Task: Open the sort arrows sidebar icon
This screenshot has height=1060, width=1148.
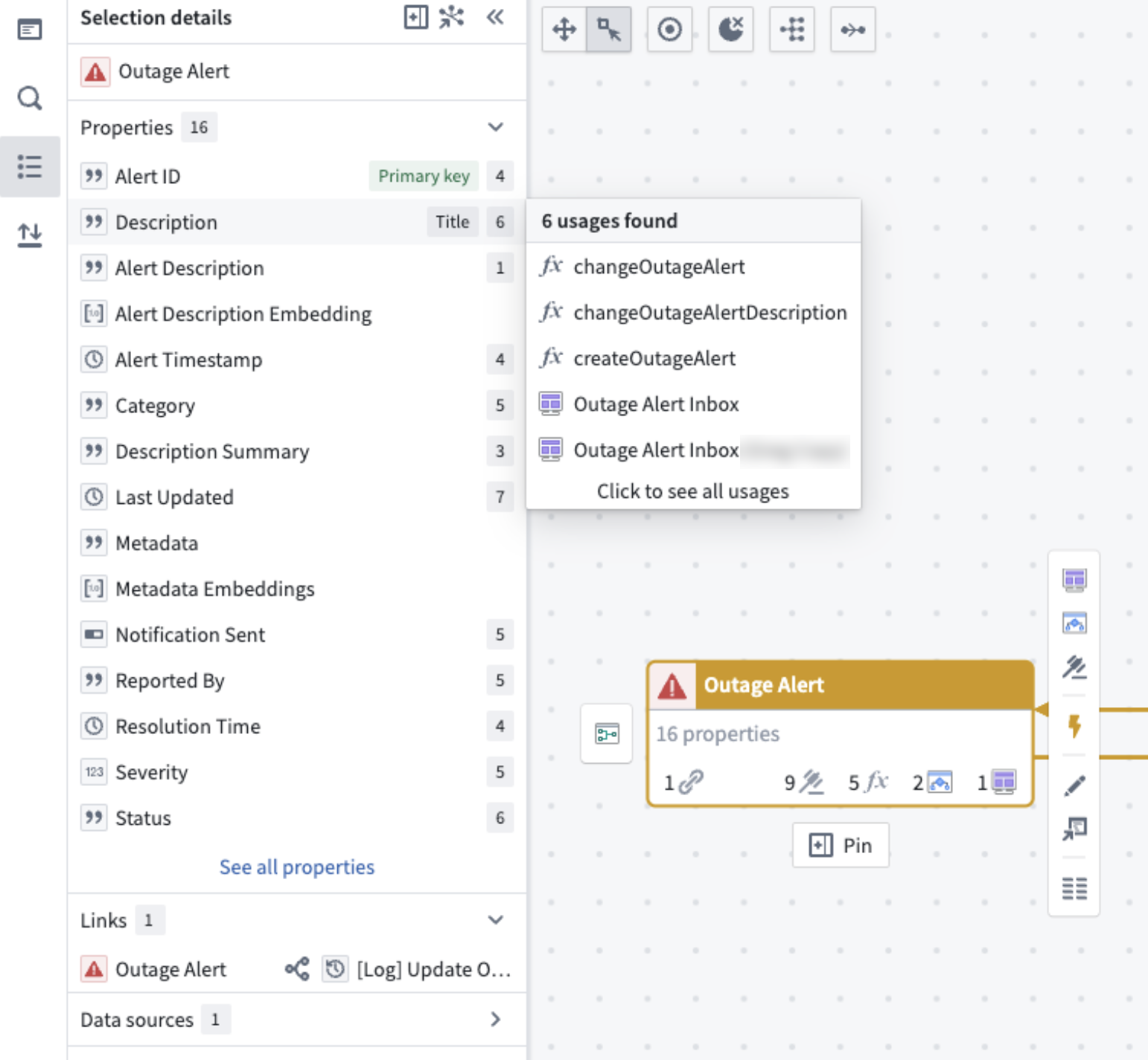Action: (30, 234)
